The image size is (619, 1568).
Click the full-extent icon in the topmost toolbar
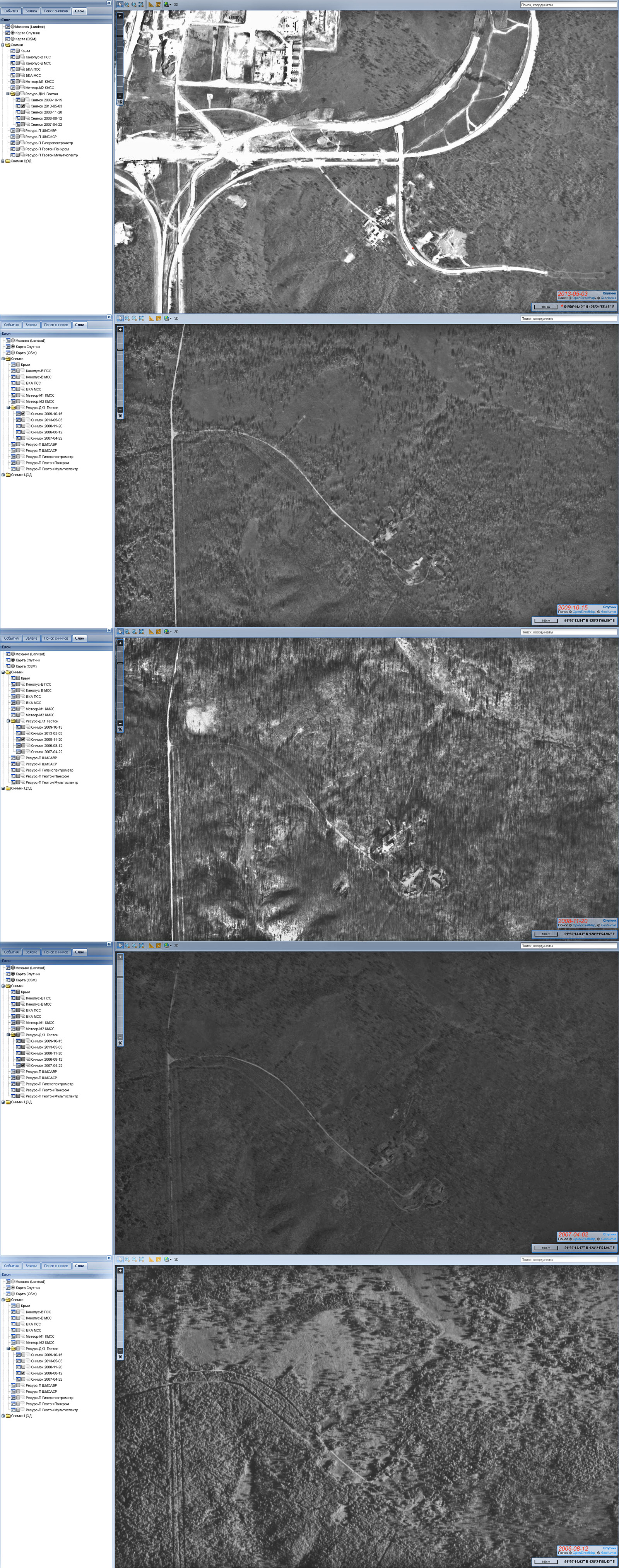click(x=141, y=4)
